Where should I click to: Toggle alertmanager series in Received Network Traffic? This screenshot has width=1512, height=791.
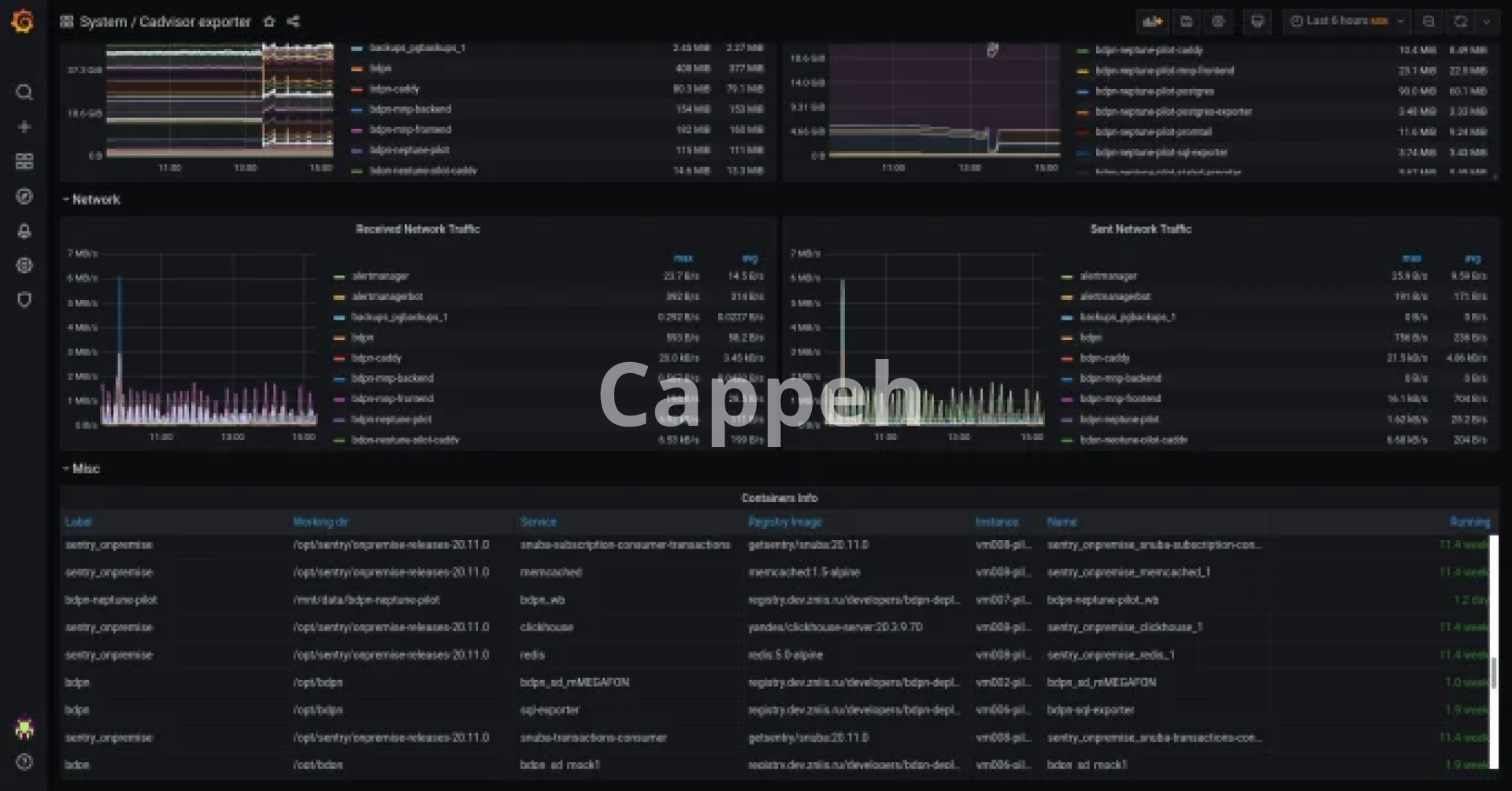click(x=380, y=276)
